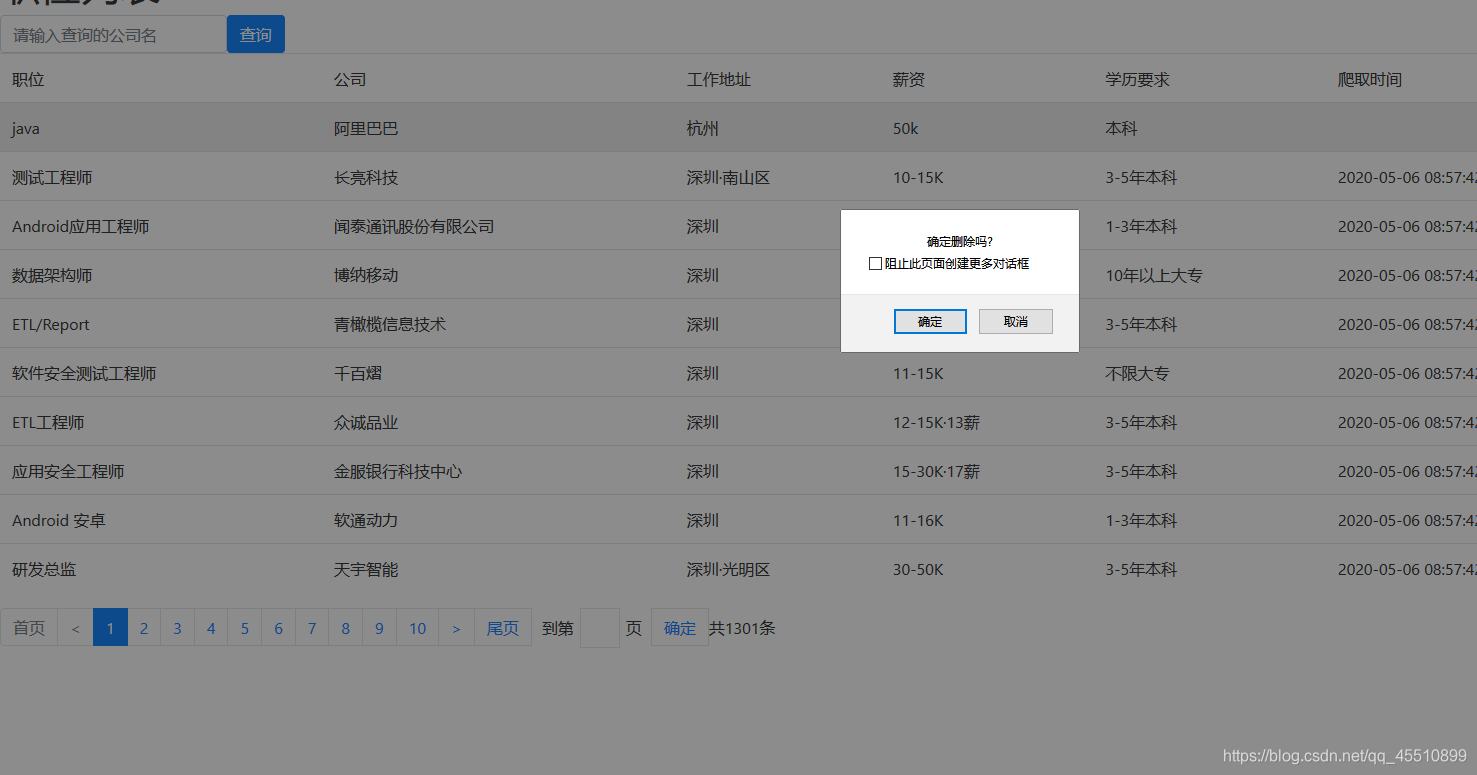This screenshot has height=775, width=1477.
Task: Click the 天宇智能 company cell
Action: 366,569
